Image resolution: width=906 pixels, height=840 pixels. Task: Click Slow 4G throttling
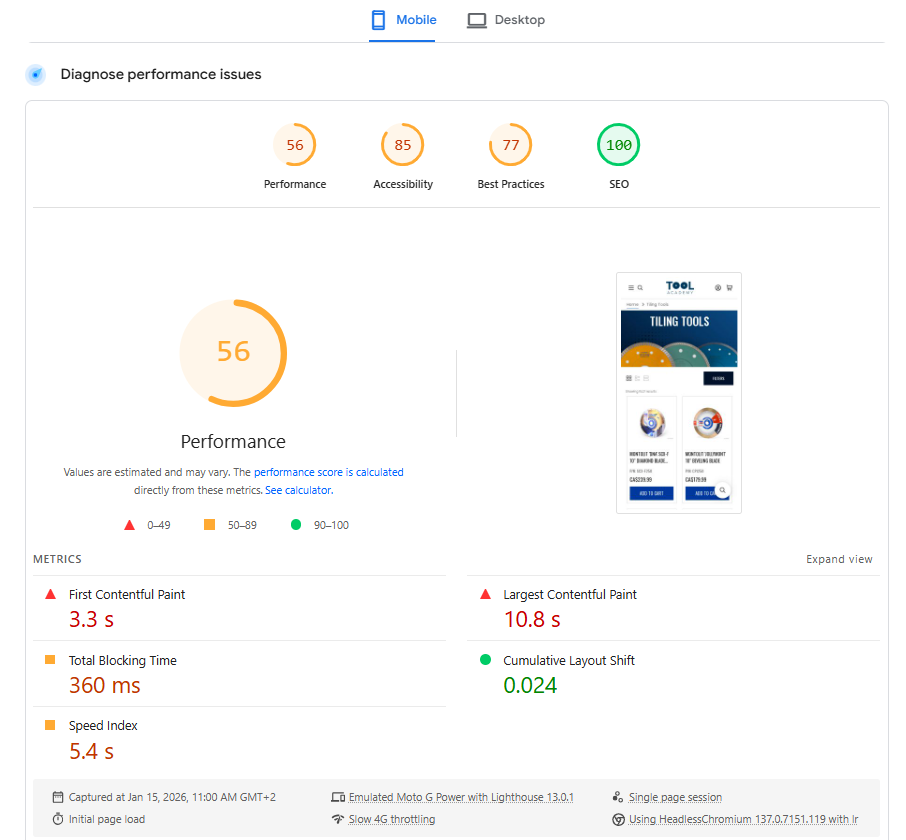[x=392, y=819]
